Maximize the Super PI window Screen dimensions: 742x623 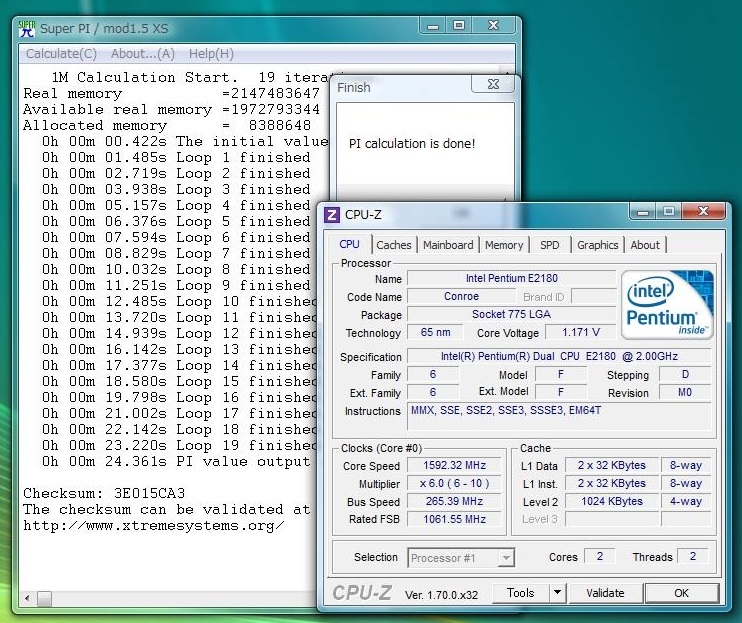458,26
